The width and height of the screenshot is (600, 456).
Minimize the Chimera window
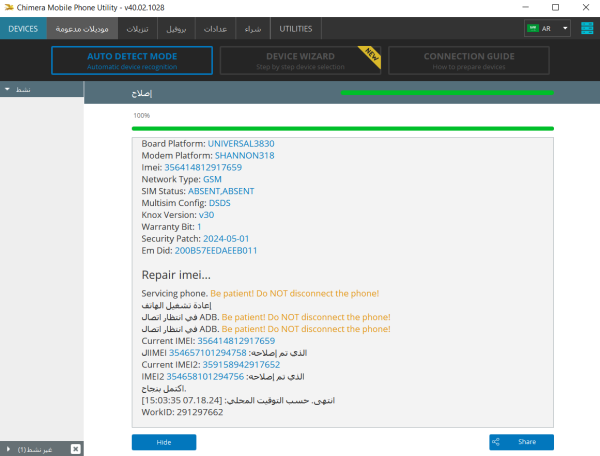(x=526, y=7)
